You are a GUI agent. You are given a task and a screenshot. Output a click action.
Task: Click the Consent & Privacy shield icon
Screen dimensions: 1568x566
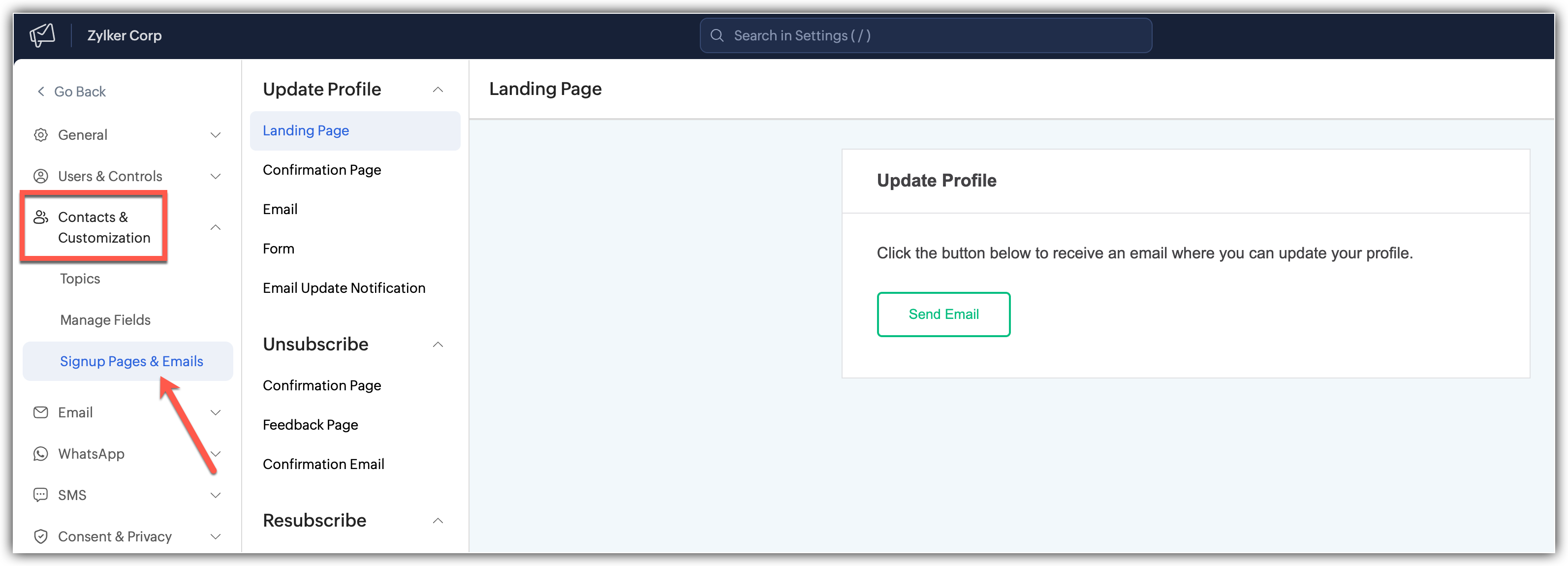click(41, 536)
